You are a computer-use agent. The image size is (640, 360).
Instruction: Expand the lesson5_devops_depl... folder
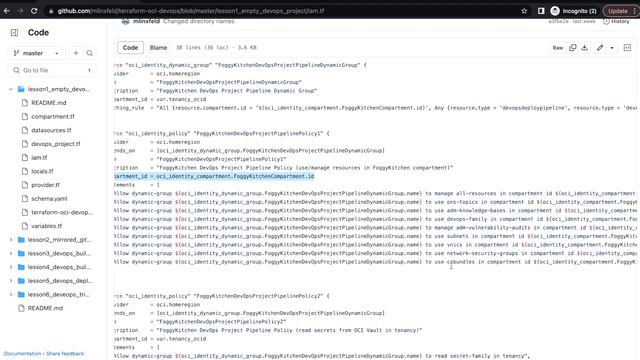click(11, 281)
